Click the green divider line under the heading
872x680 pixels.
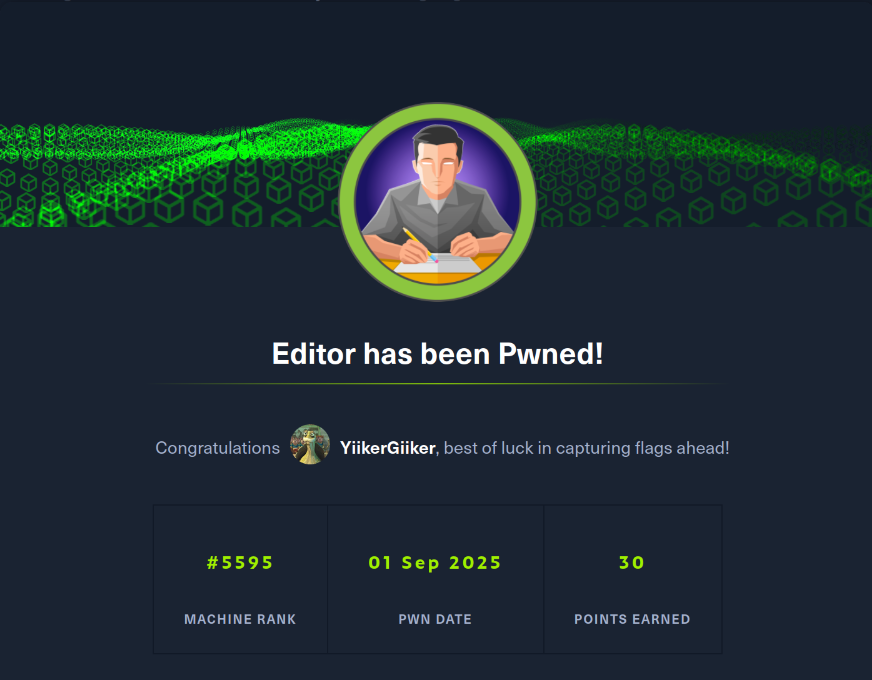coord(437,384)
